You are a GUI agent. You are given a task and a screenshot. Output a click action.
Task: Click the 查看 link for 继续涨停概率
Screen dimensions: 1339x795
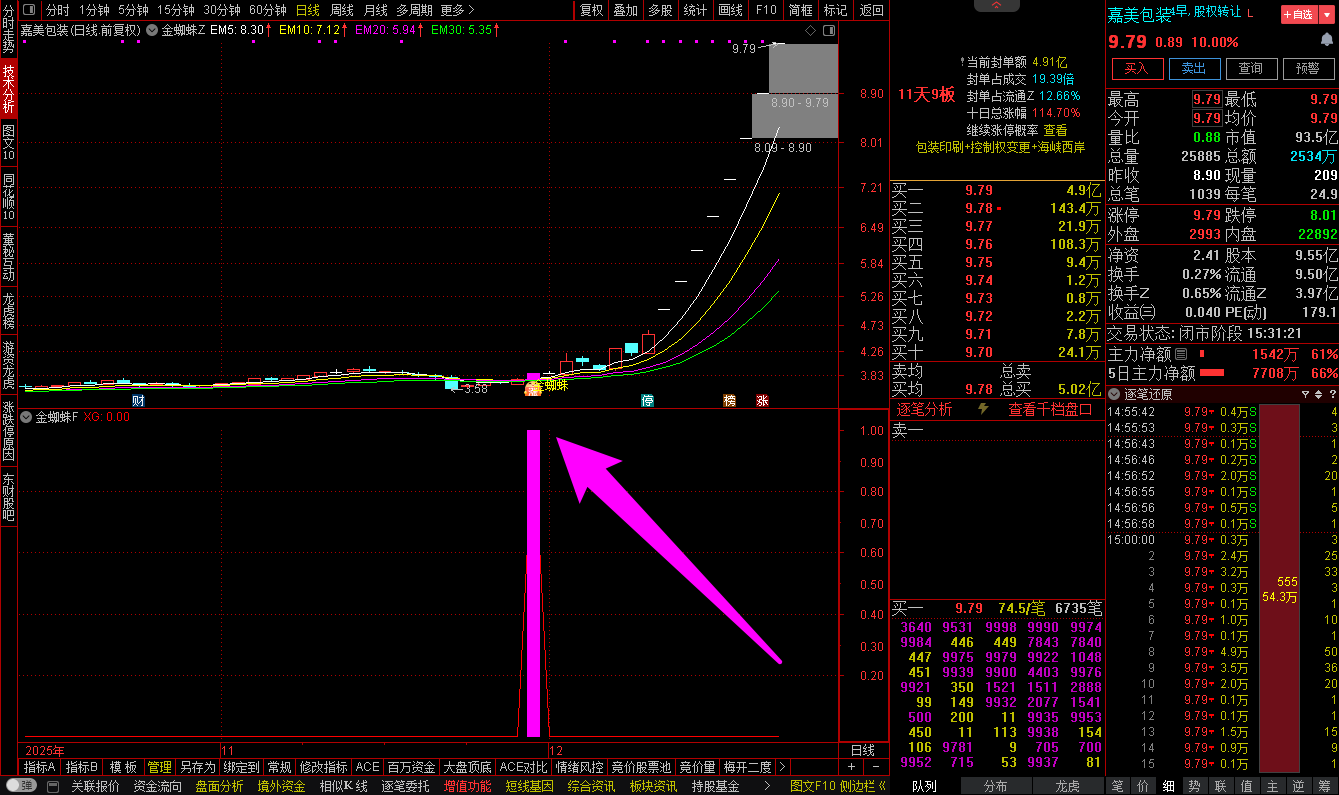[1055, 130]
